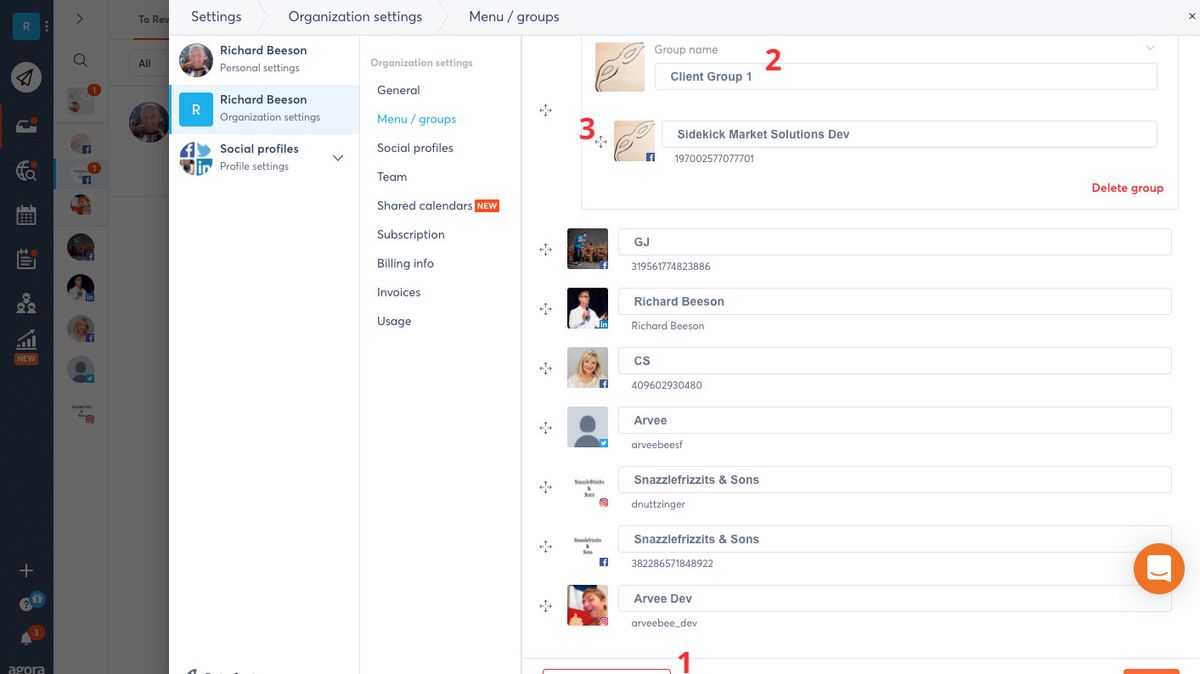Select Billing info in organization settings
Viewport: 1200px width, 674px height.
click(x=405, y=263)
